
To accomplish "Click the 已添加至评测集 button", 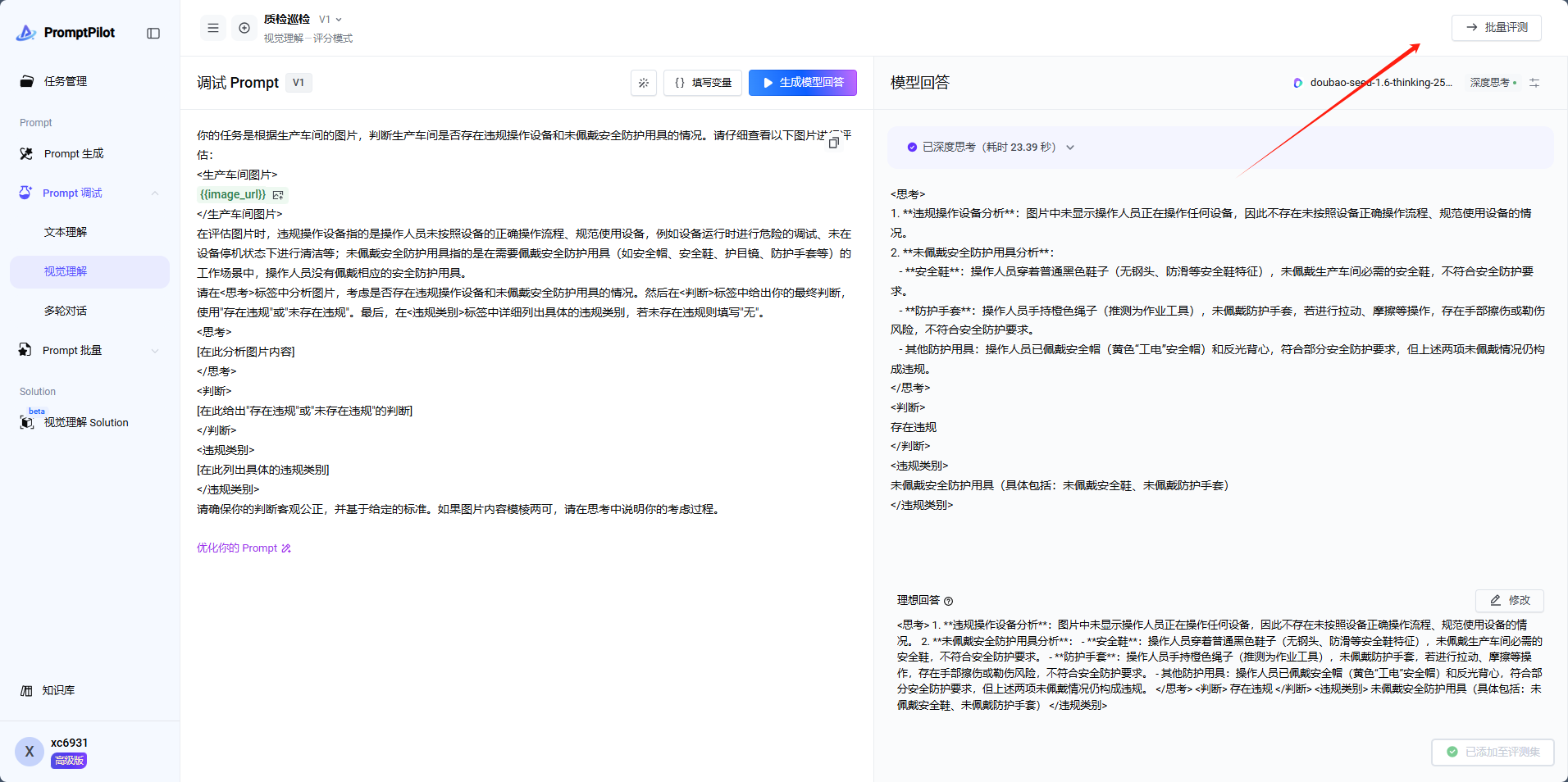I will [x=1493, y=752].
